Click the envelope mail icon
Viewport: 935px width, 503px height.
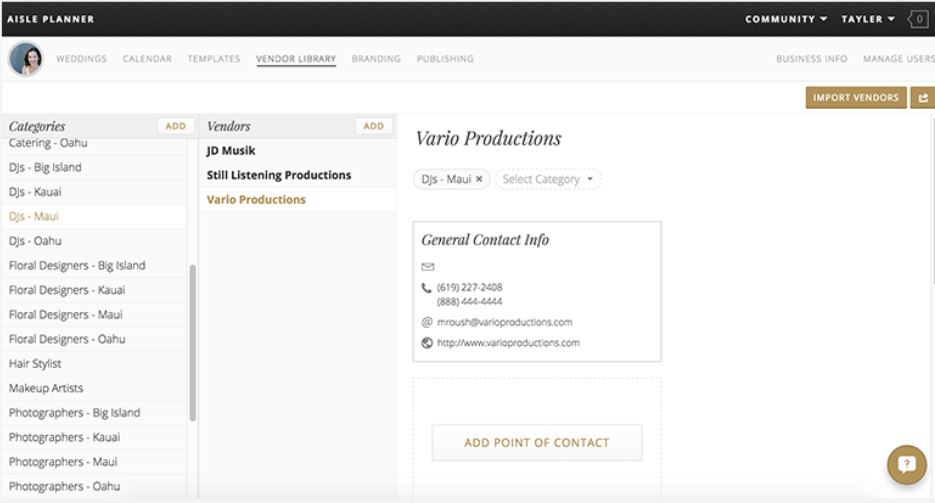click(428, 267)
